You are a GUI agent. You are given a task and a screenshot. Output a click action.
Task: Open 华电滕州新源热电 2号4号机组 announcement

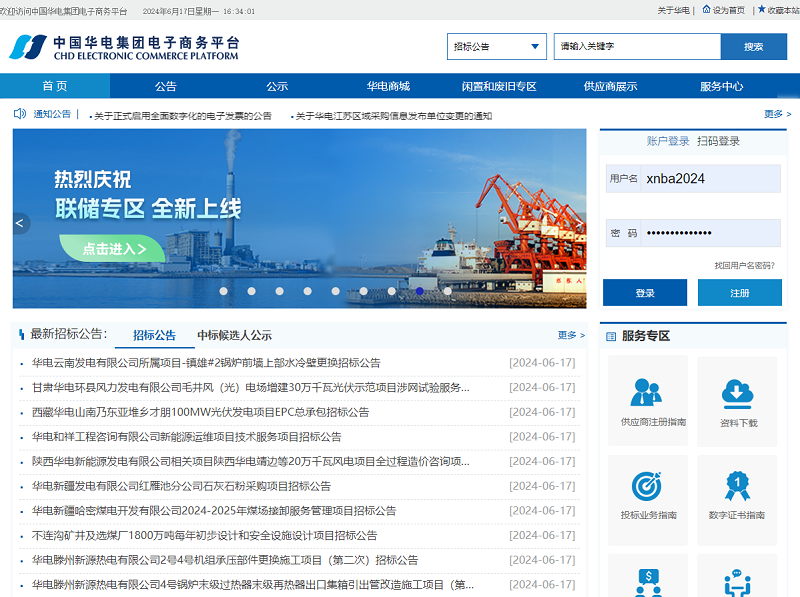(224, 560)
